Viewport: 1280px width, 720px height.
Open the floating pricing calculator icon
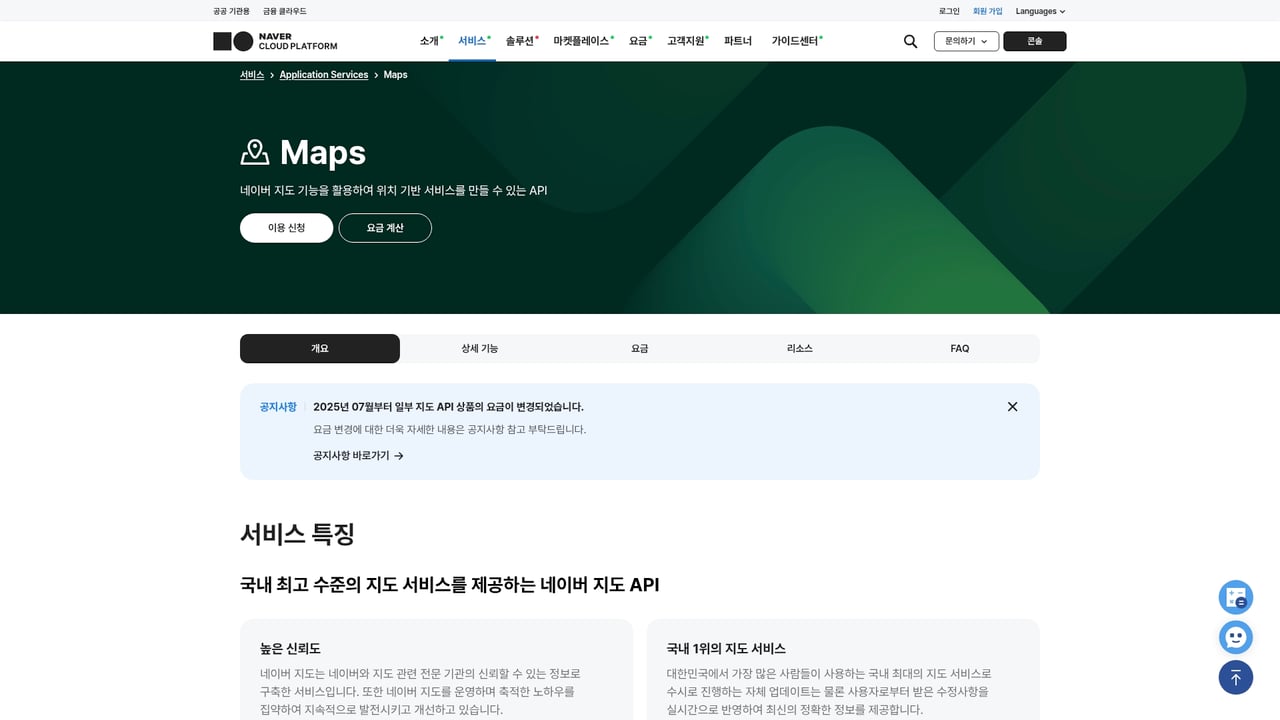click(x=1235, y=597)
